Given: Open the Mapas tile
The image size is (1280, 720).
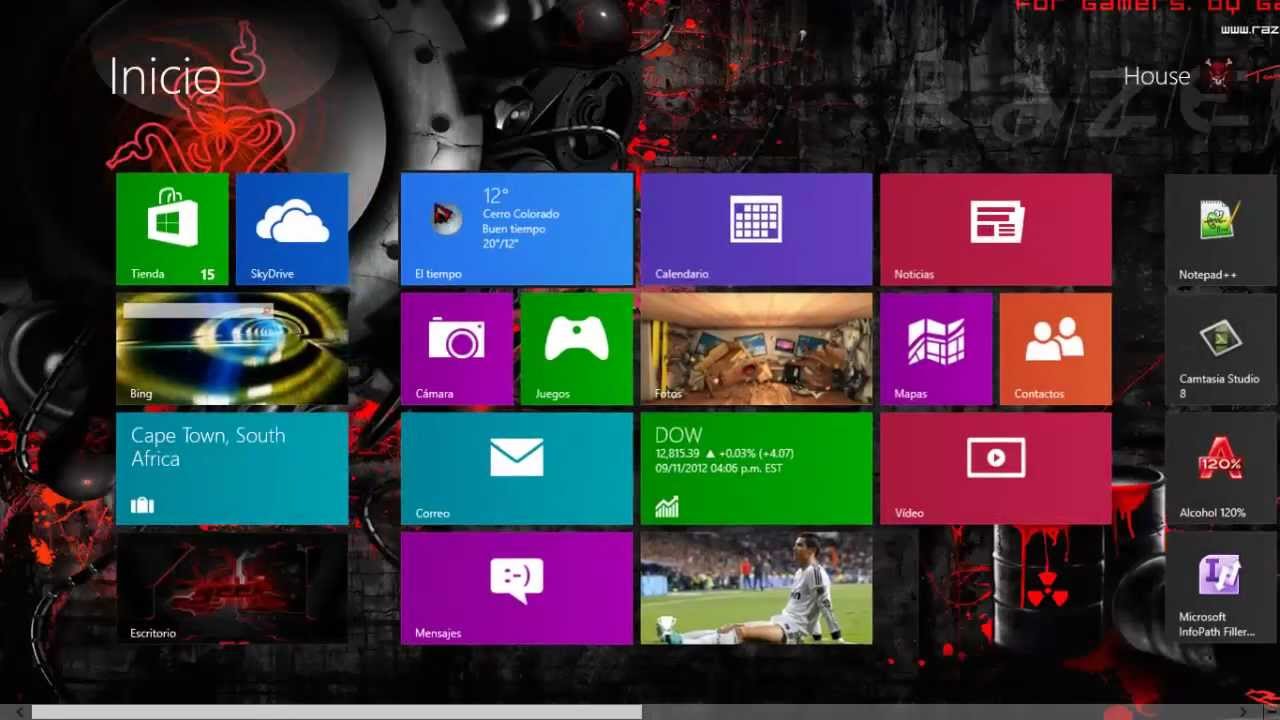Looking at the screenshot, I should click(936, 349).
